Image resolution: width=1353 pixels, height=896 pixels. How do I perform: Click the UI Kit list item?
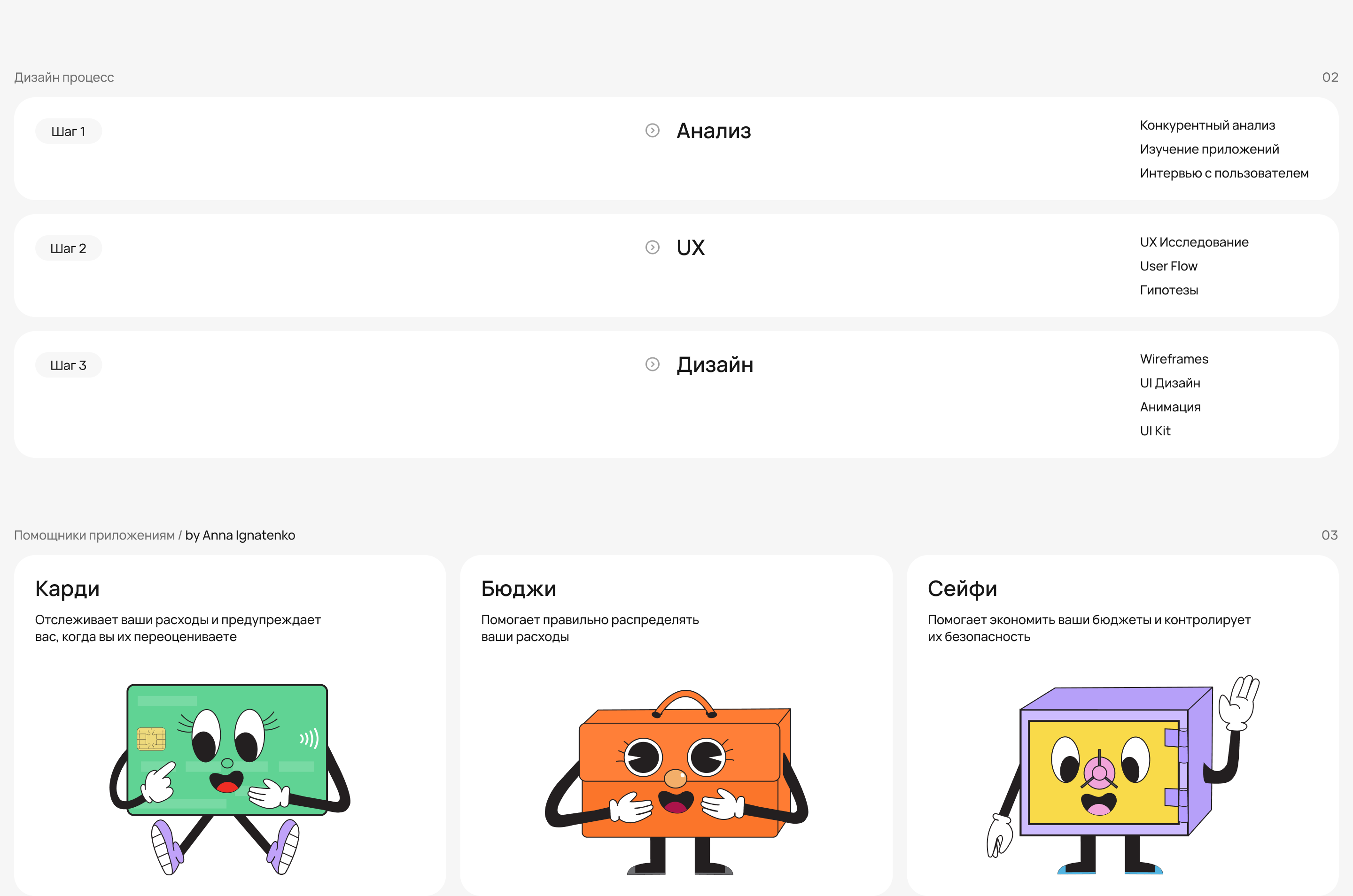point(1155,431)
